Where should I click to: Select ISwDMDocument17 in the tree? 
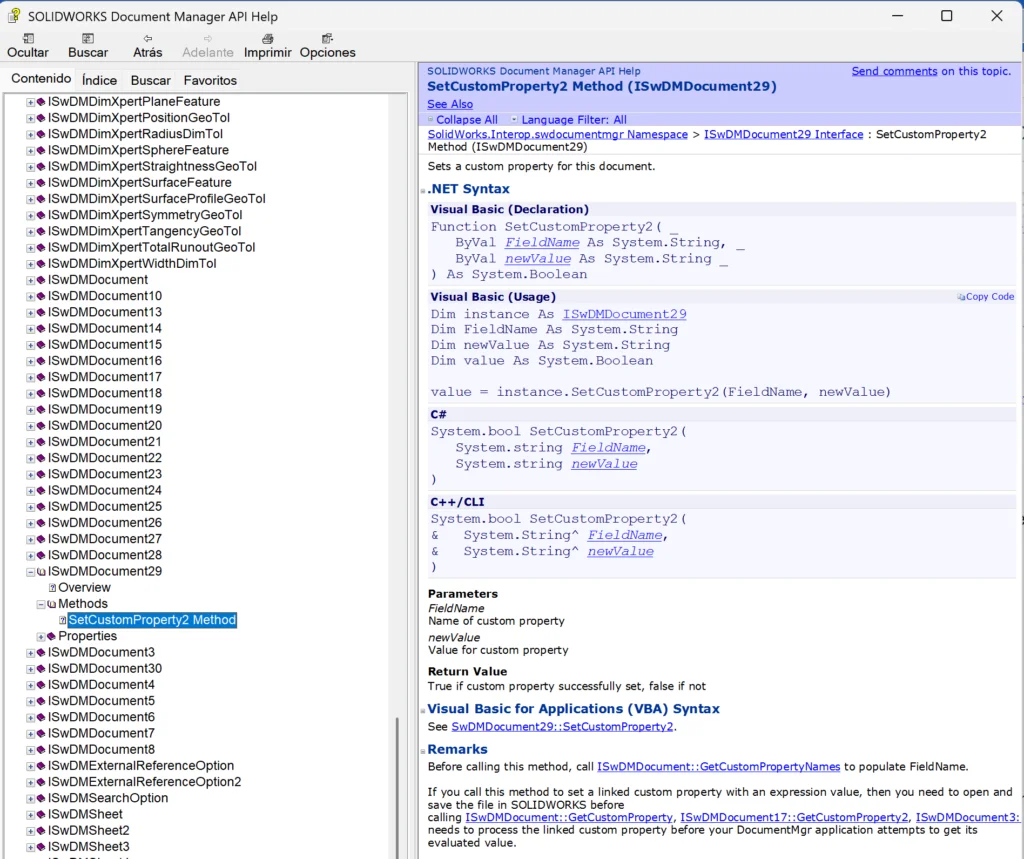(x=104, y=377)
